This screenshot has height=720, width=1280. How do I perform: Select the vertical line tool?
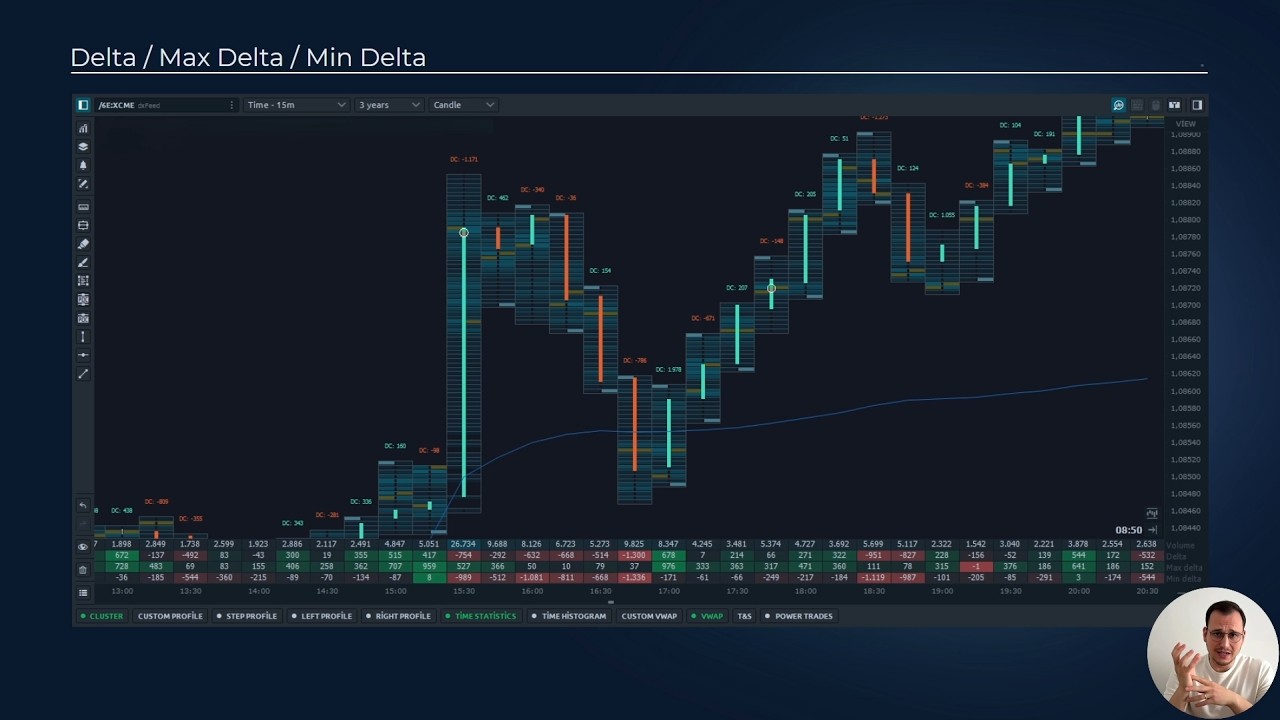[x=83, y=337]
